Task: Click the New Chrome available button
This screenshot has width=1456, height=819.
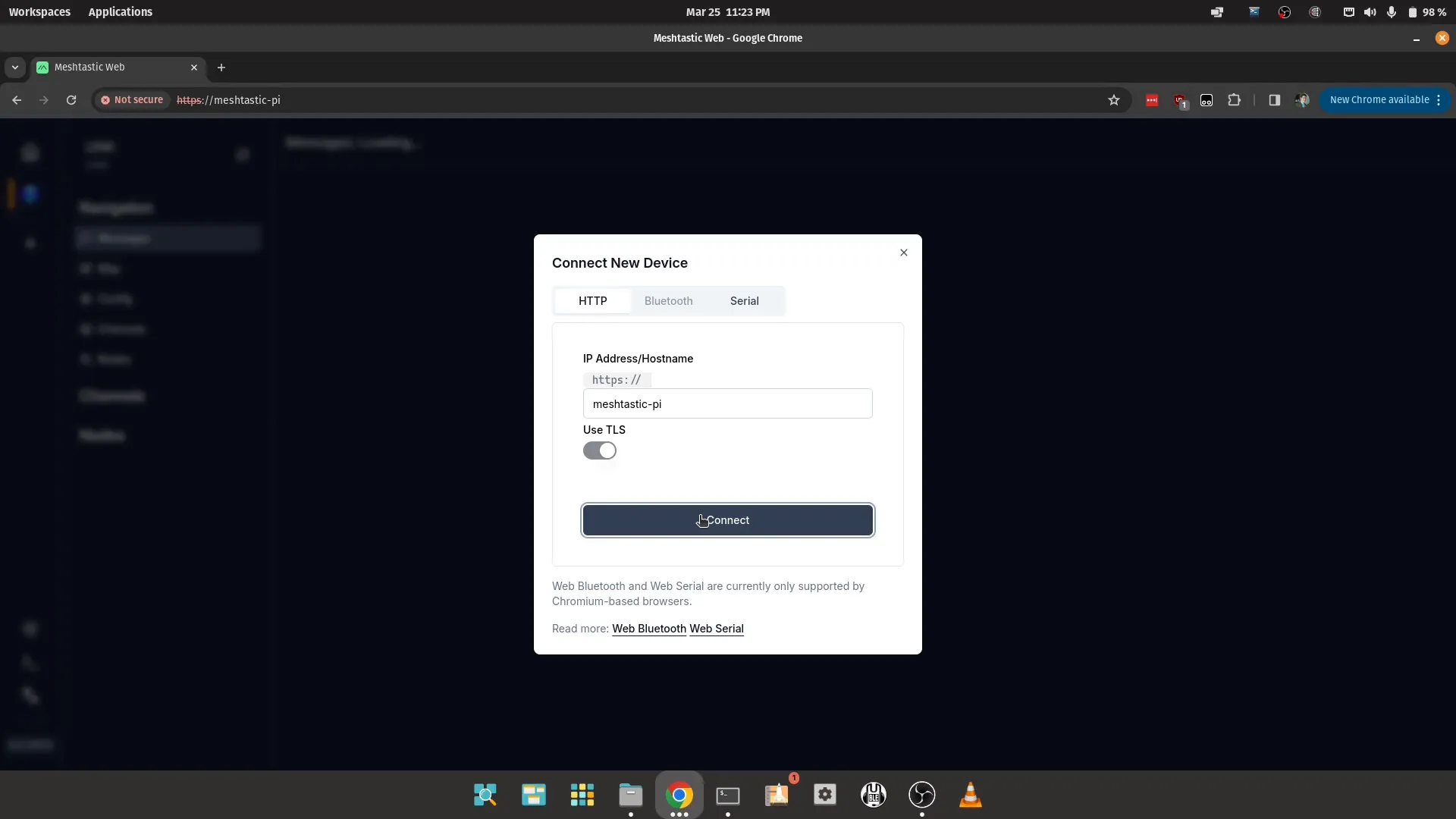Action: pyautogui.click(x=1385, y=100)
